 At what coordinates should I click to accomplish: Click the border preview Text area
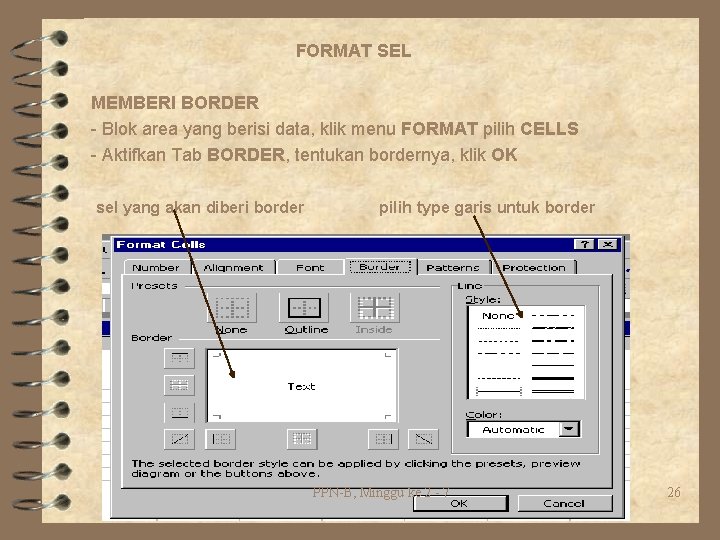pyautogui.click(x=302, y=386)
